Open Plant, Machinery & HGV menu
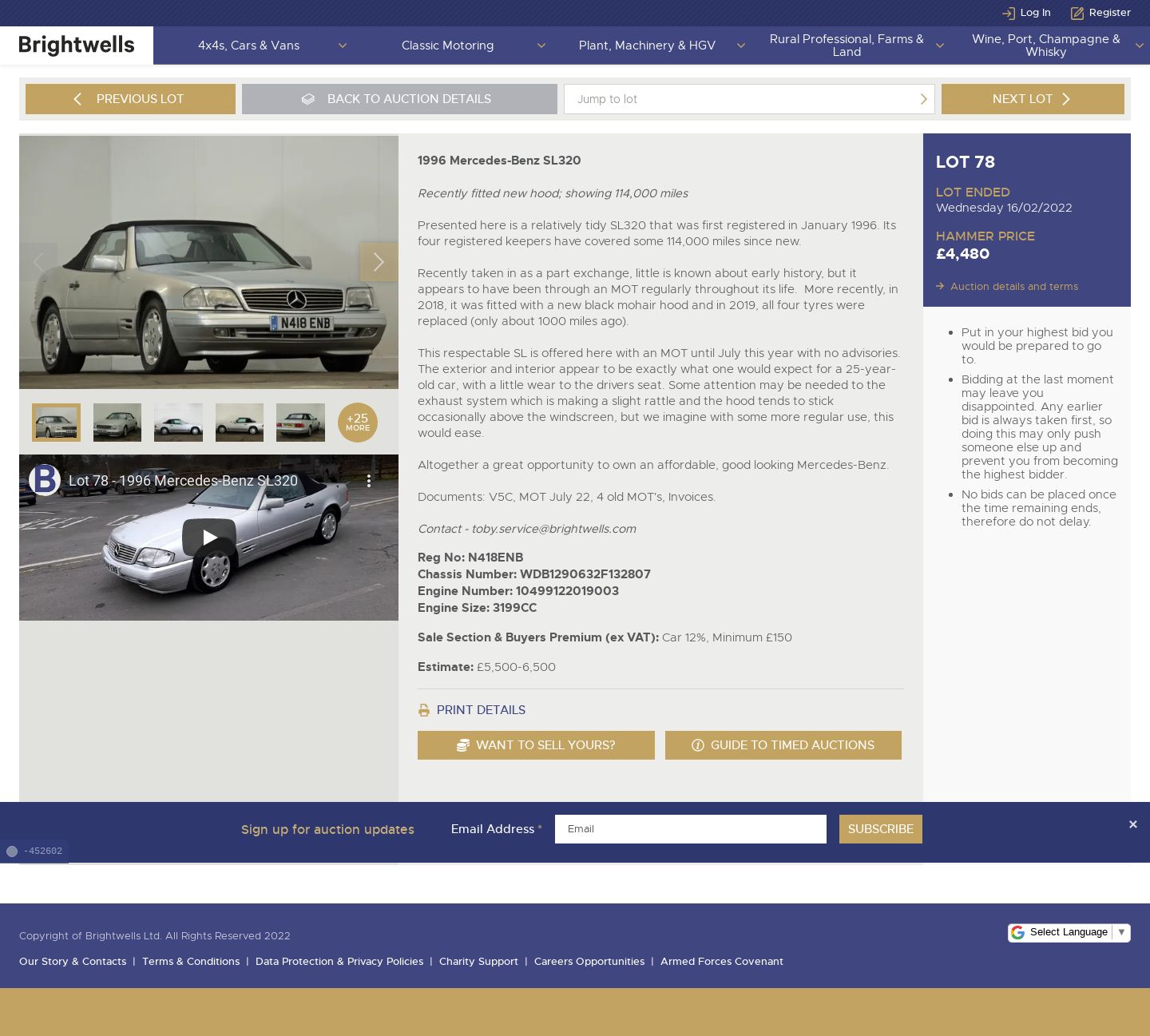Screen dimensions: 1150x1036 tap(647, 46)
